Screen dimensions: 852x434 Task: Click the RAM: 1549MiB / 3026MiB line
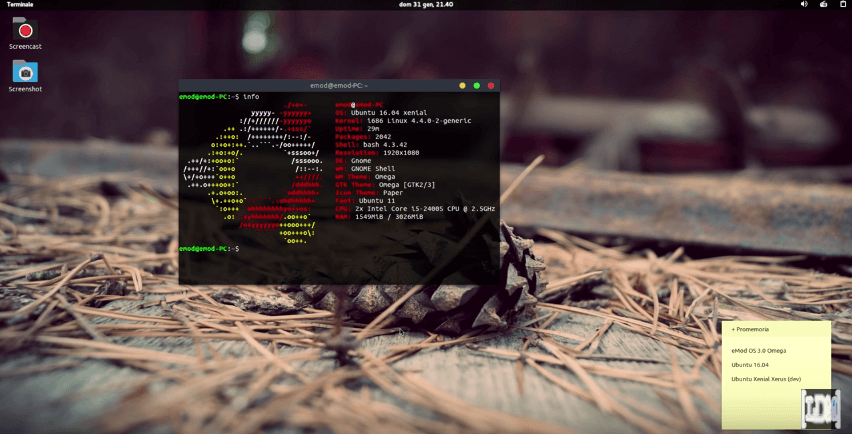[x=379, y=217]
